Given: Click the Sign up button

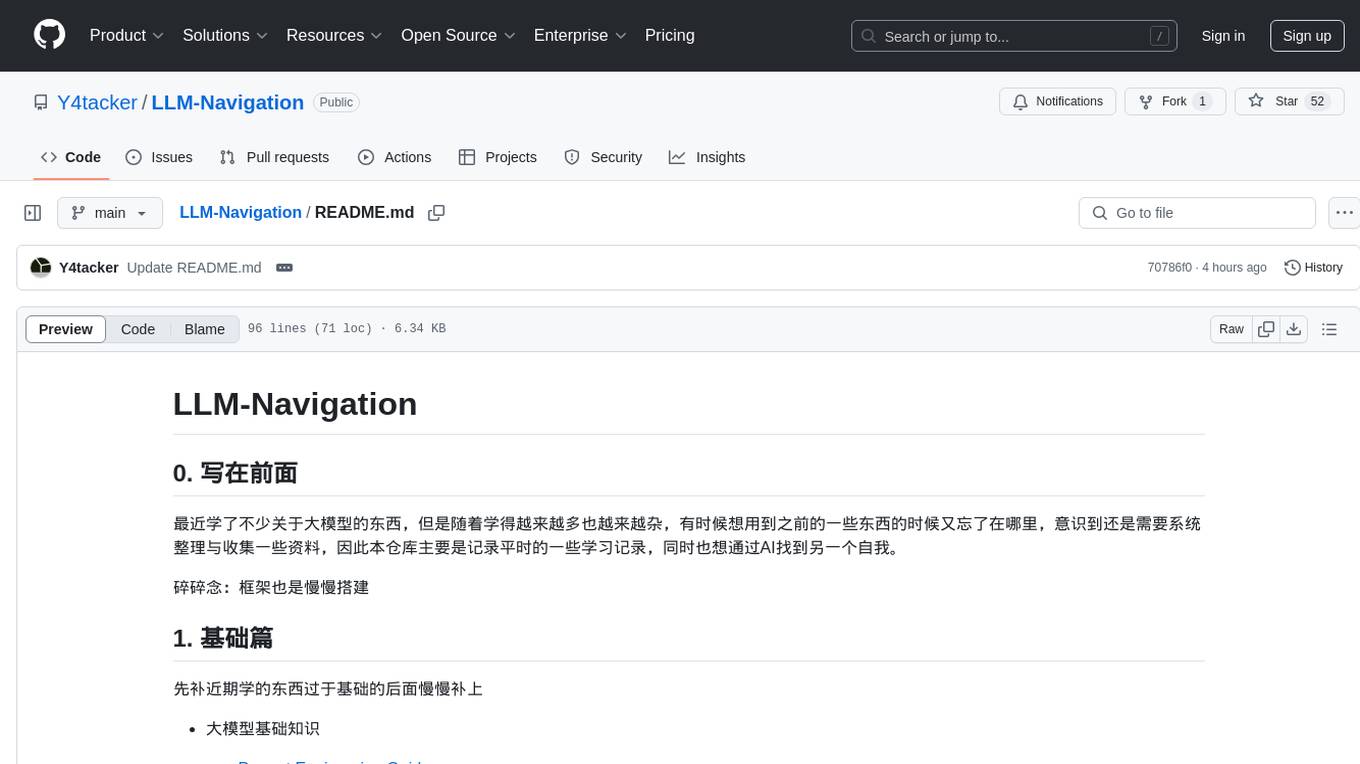Looking at the screenshot, I should coord(1307,36).
